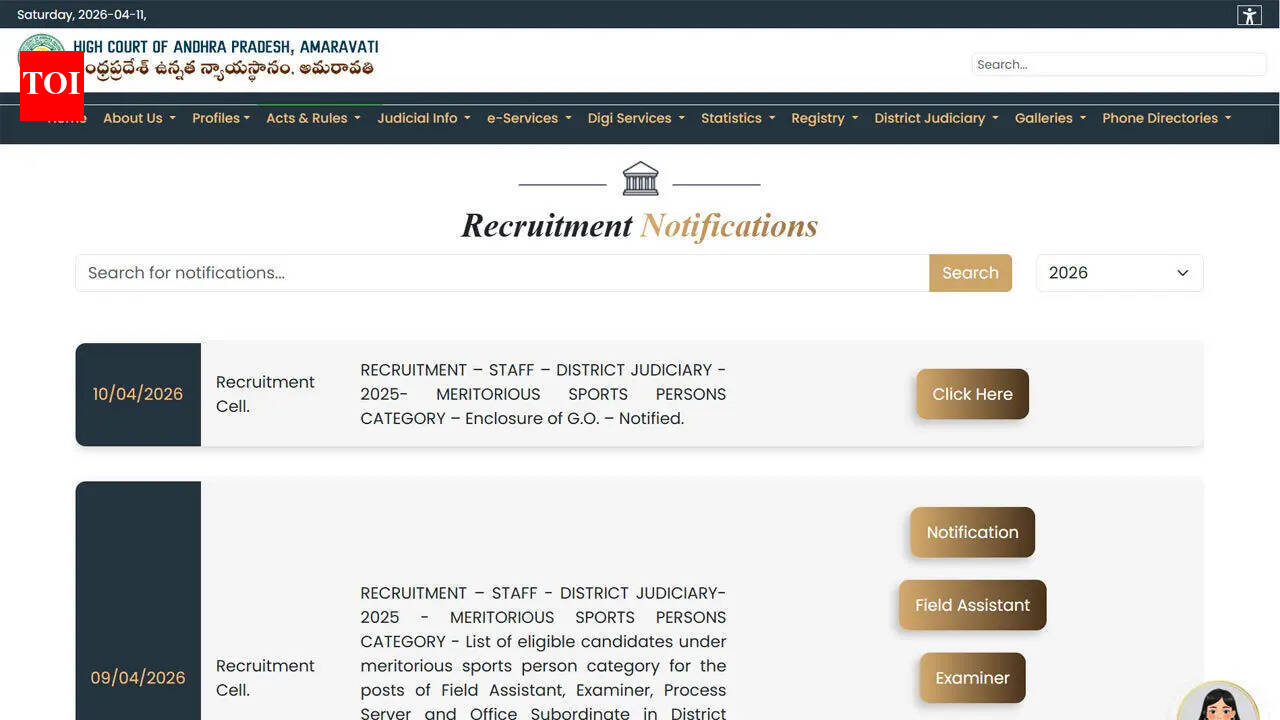The image size is (1280, 720).
Task: Open the Acts & Rules menu
Action: [312, 118]
